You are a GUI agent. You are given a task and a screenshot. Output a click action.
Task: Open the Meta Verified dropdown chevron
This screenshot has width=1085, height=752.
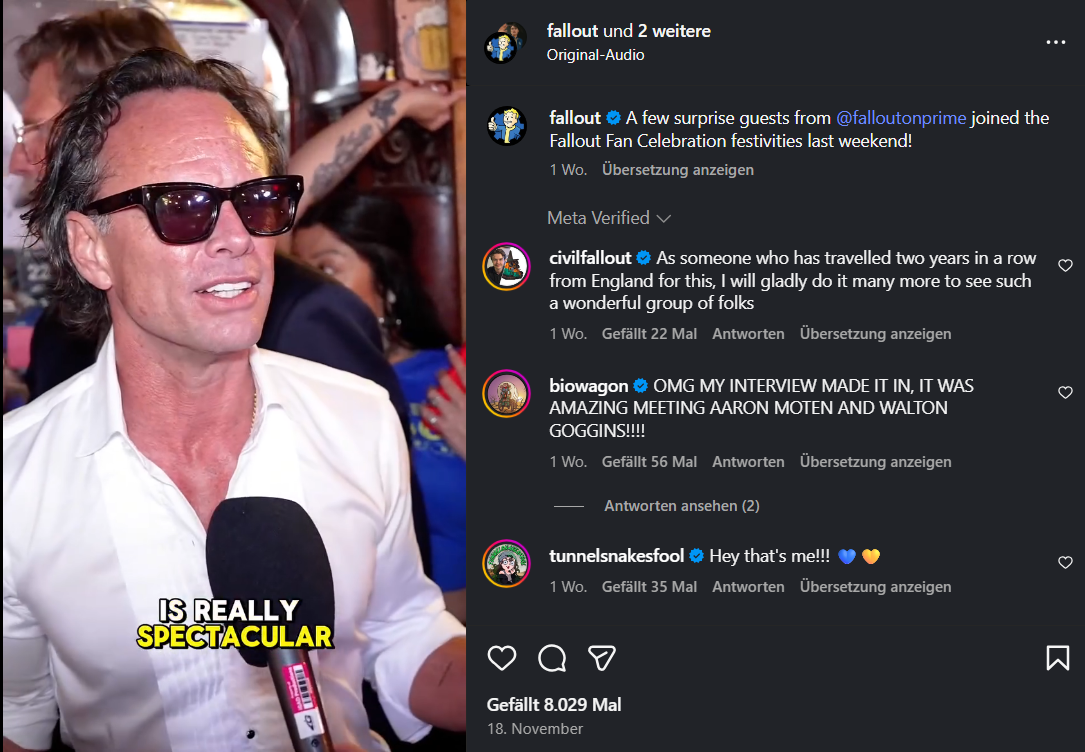click(x=665, y=217)
